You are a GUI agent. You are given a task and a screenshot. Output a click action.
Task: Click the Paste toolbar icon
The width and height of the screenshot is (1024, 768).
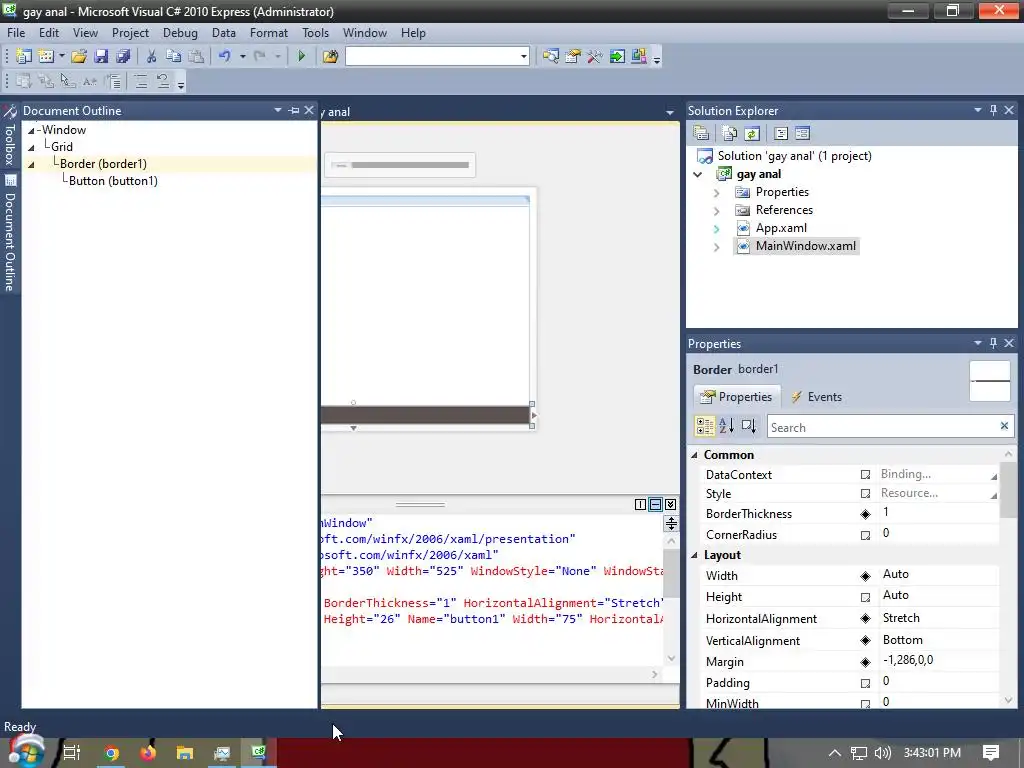196,57
